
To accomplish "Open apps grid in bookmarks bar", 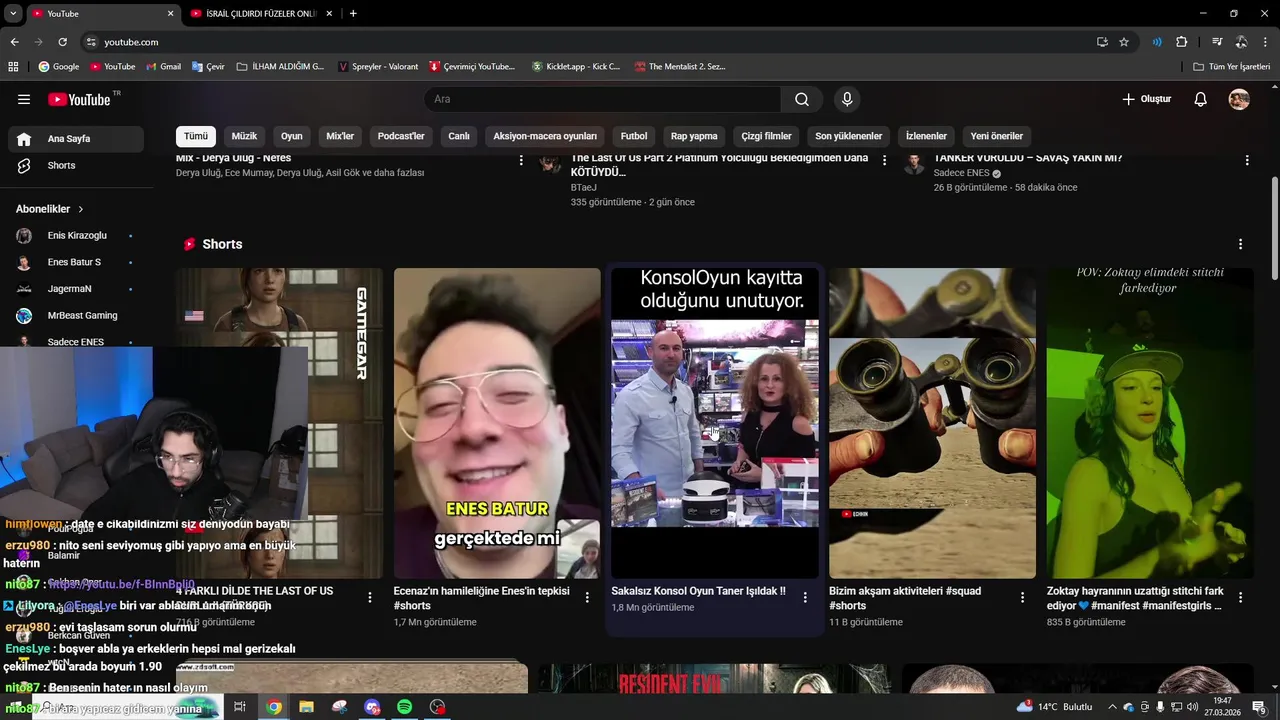I will pos(13,66).
